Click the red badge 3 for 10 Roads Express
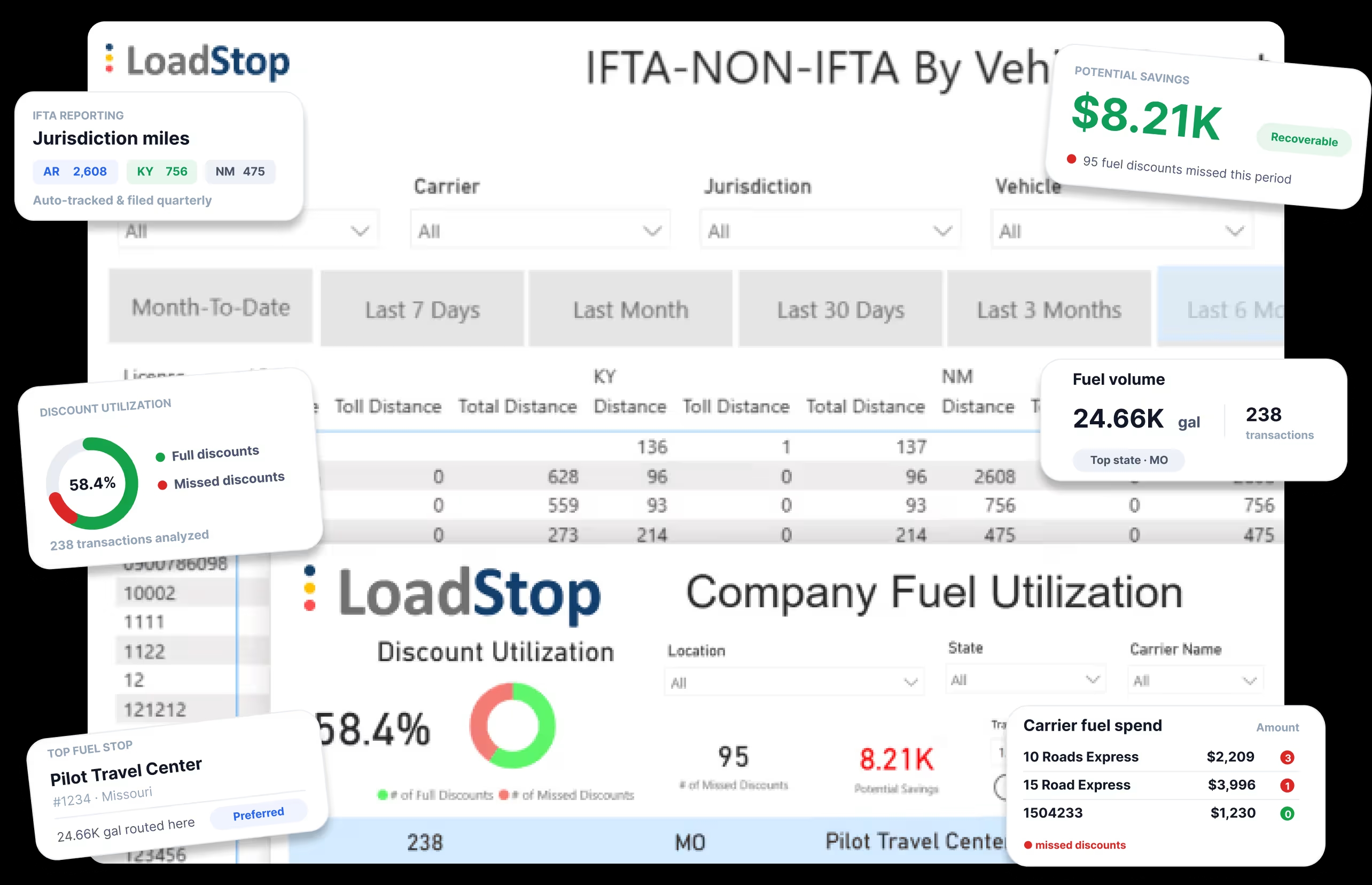Screen dimensions: 1372x885 click(1287, 757)
